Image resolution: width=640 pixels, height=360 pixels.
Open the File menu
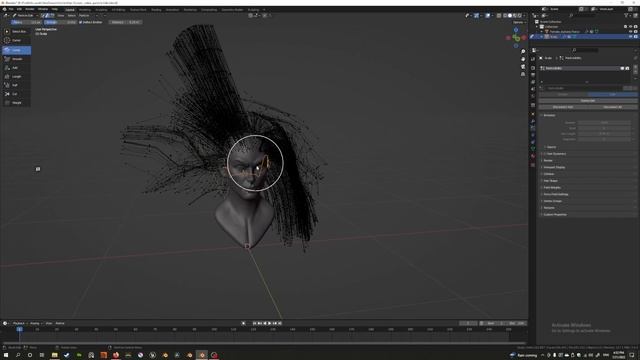click(11, 9)
